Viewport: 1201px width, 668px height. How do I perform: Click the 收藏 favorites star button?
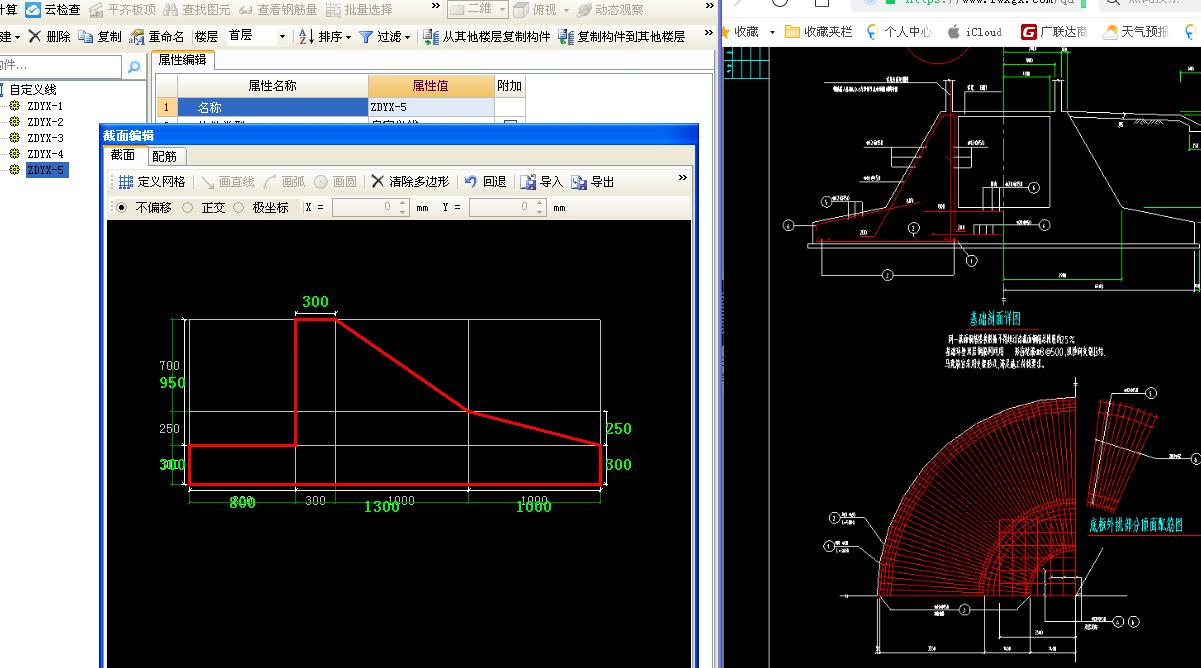pyautogui.click(x=746, y=32)
